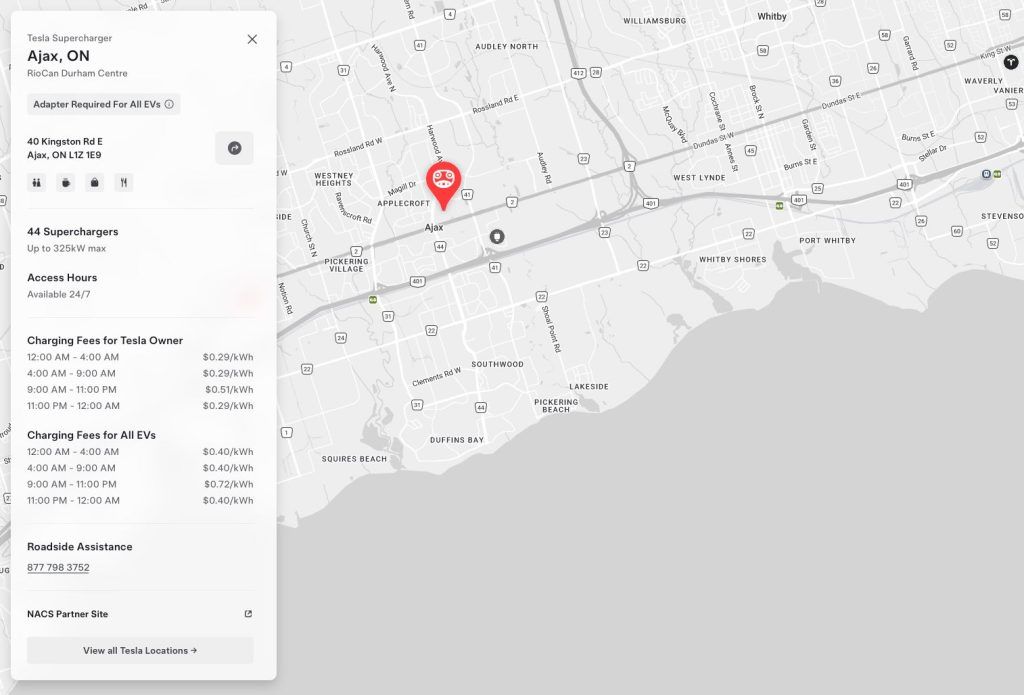The height and width of the screenshot is (695, 1024).
Task: Click the Pickering Village map label
Action: 346,265
